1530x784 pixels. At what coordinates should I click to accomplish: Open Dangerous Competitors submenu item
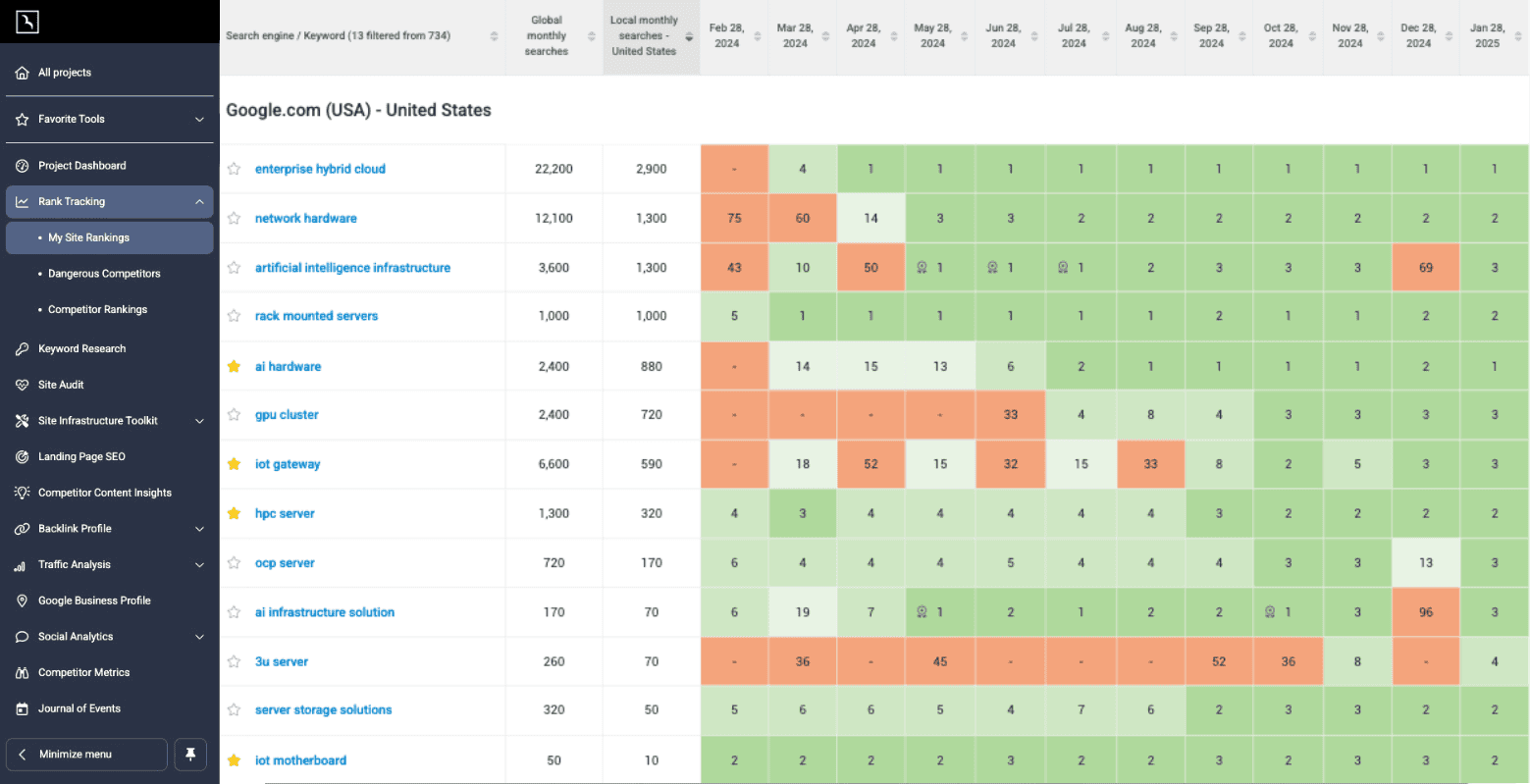(x=104, y=274)
